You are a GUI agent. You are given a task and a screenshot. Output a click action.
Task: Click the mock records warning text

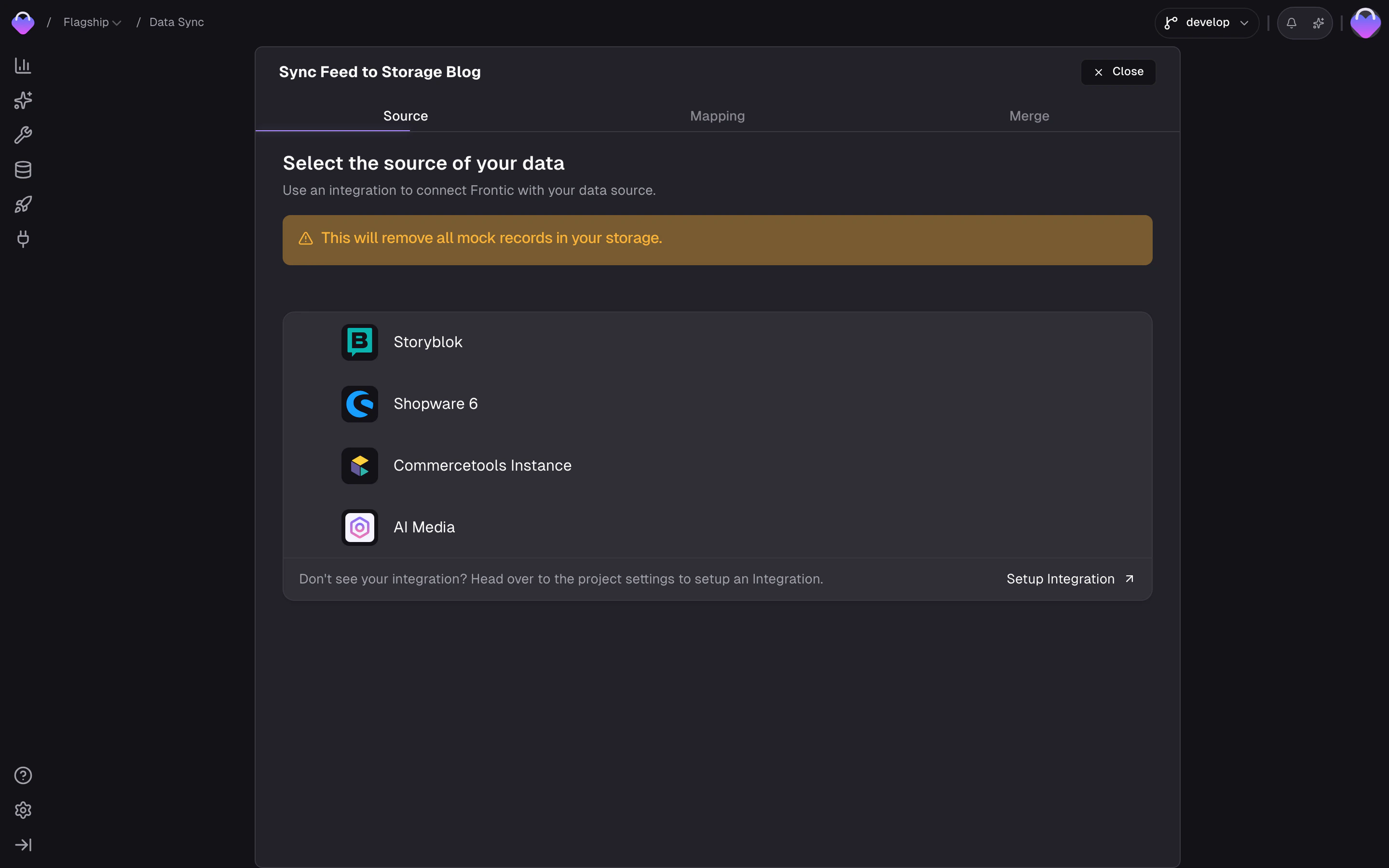491,238
